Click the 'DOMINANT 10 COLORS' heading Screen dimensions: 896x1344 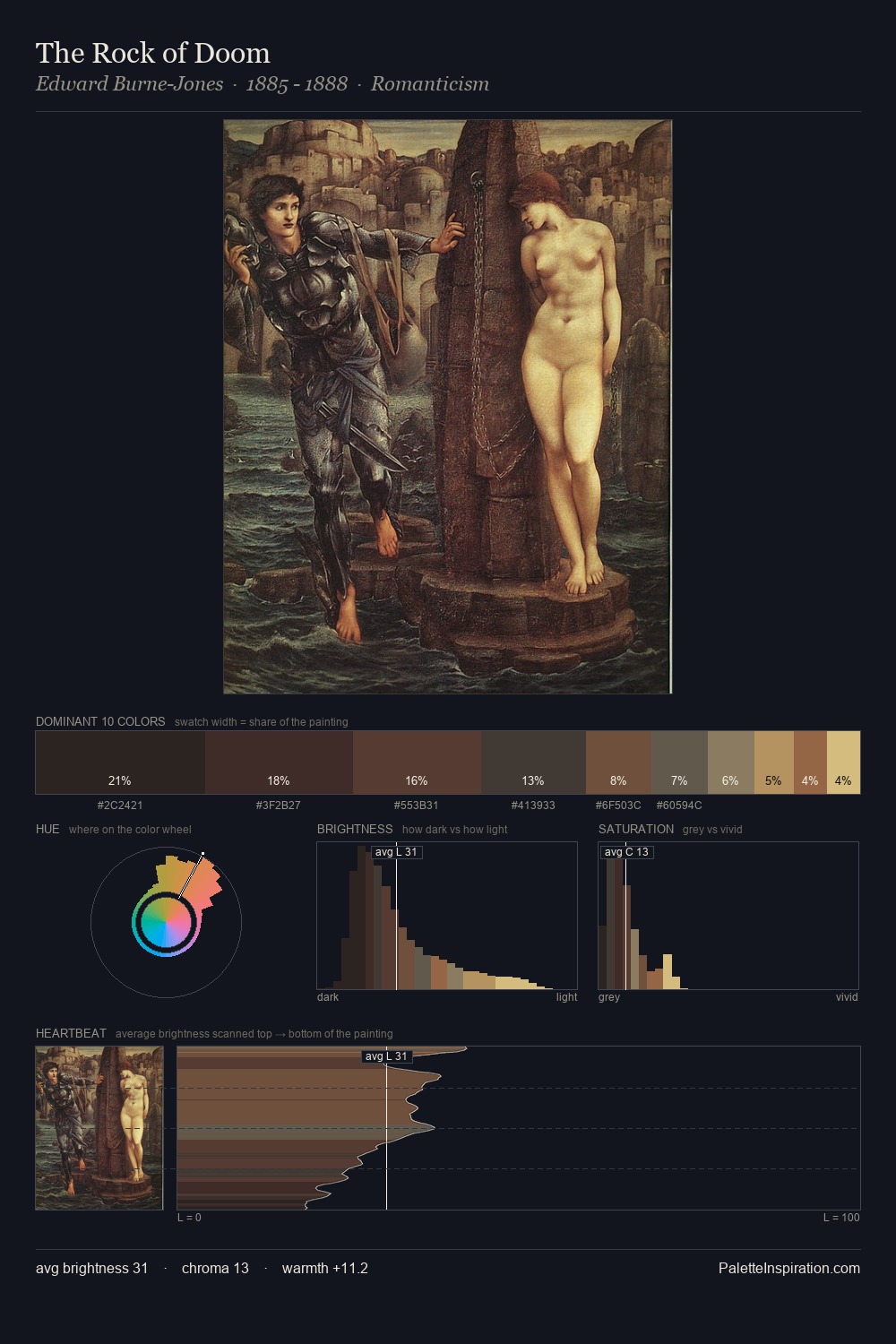pos(100,721)
